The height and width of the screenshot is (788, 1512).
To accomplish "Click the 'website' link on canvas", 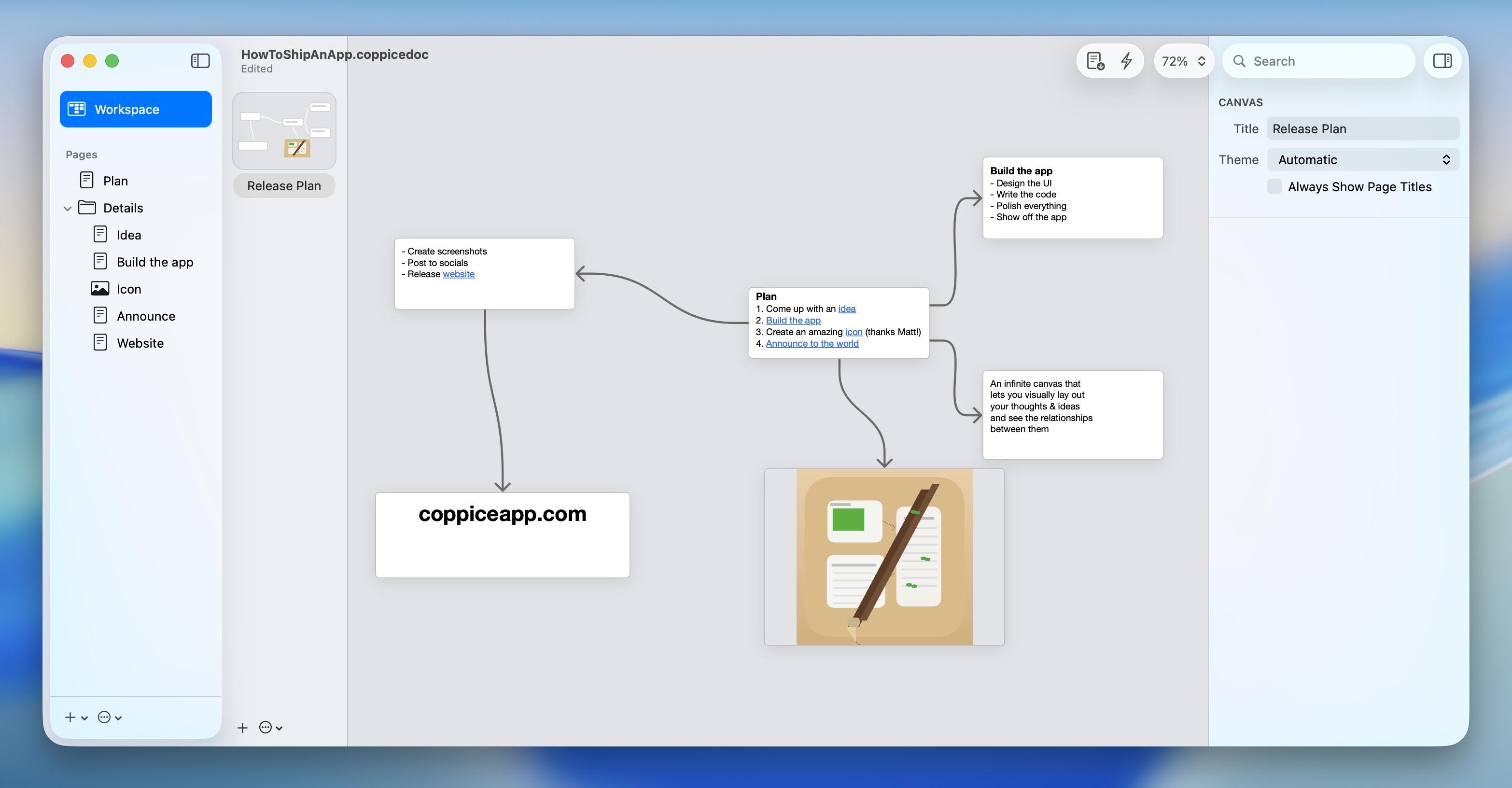I will [459, 274].
